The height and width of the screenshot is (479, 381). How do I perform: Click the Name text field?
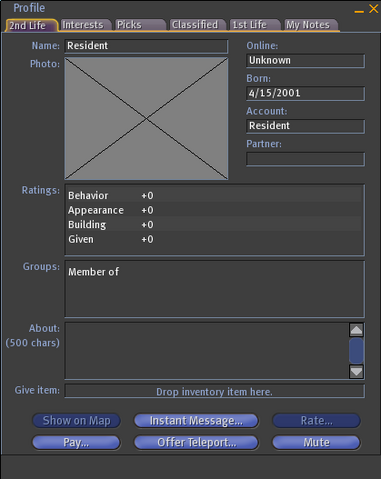[146, 46]
